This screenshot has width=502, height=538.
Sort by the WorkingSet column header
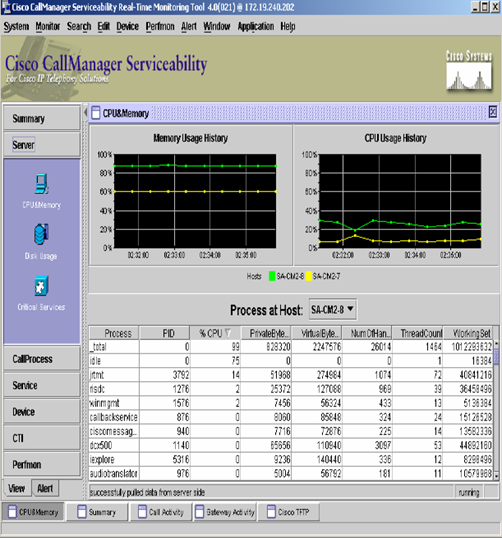click(468, 333)
